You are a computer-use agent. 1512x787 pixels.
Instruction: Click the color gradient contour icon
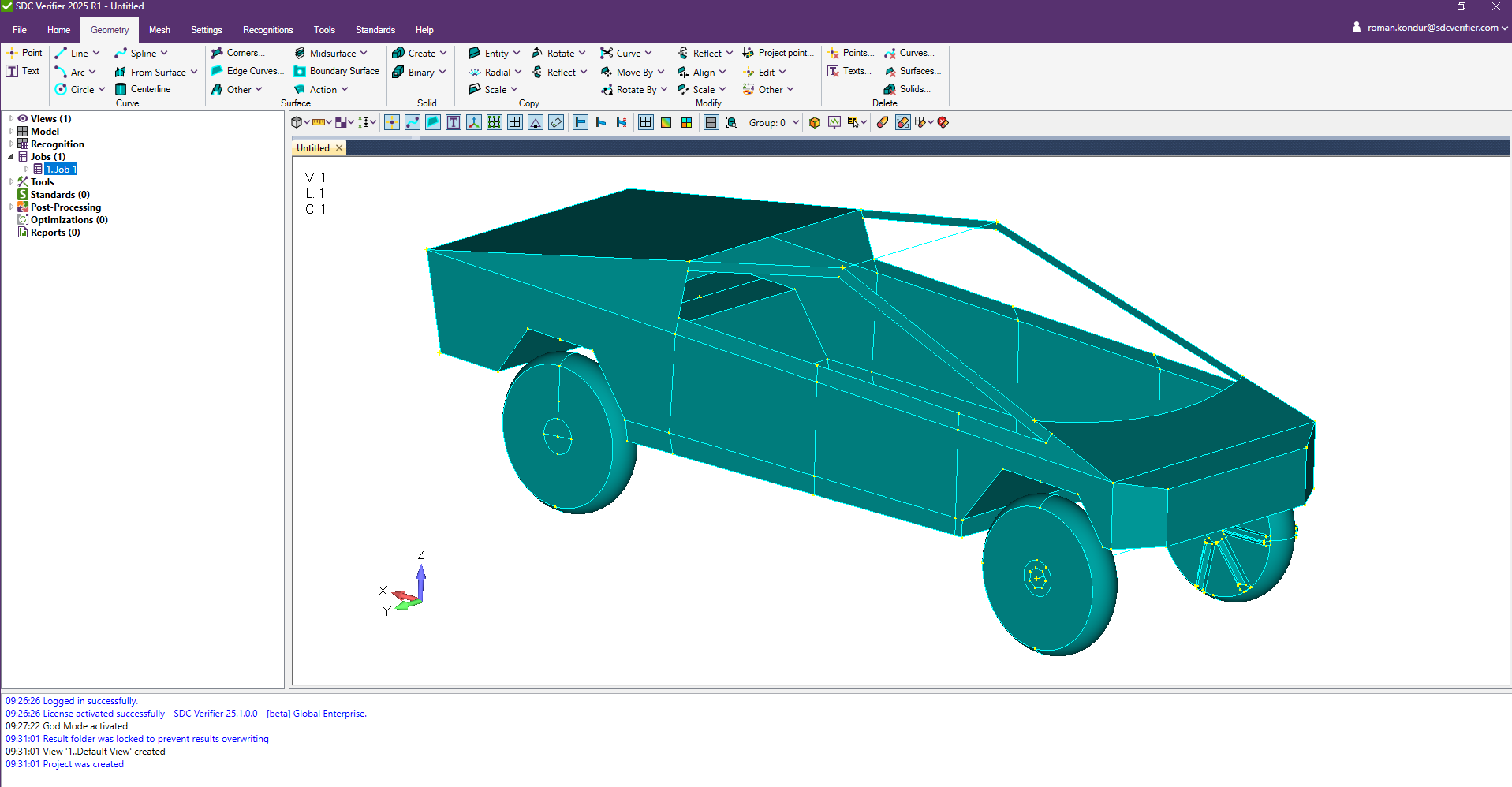666,122
